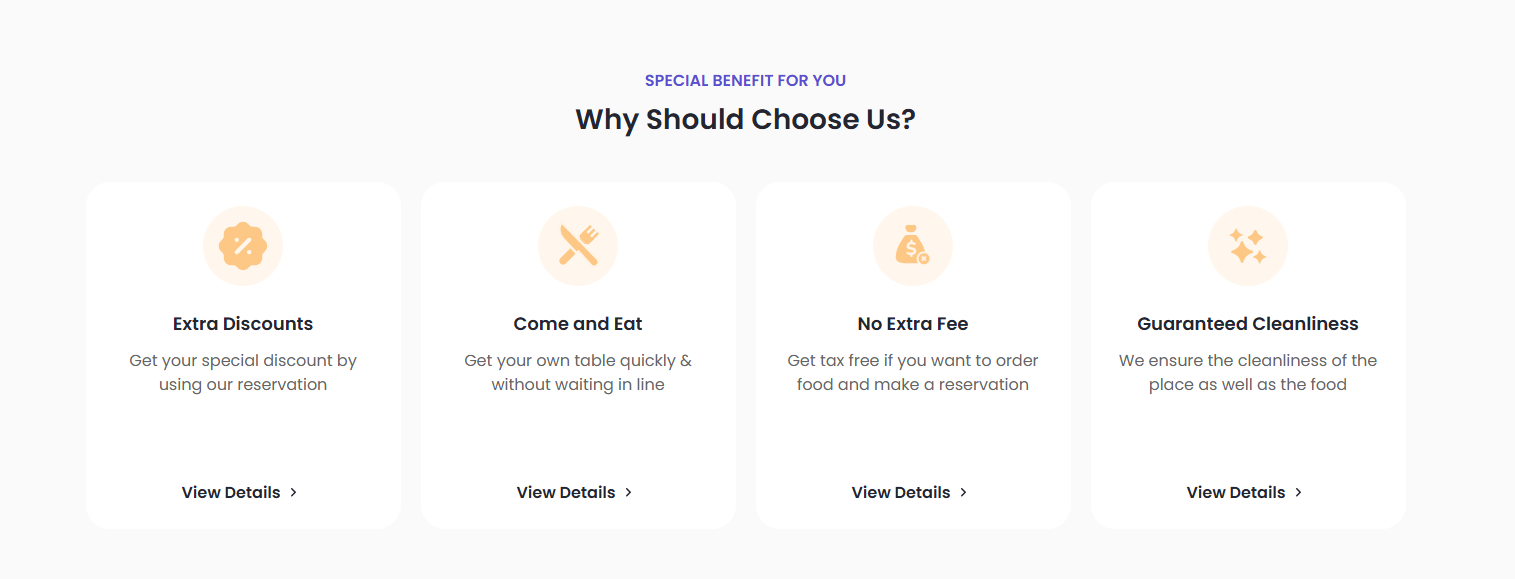The image size is (1515, 579).
Task: Click the Special Benefit For You label
Action: (745, 81)
